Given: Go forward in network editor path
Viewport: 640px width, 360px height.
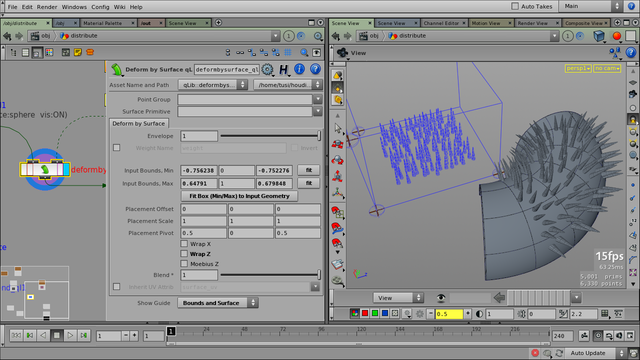Looking at the screenshot, I should (19, 36).
